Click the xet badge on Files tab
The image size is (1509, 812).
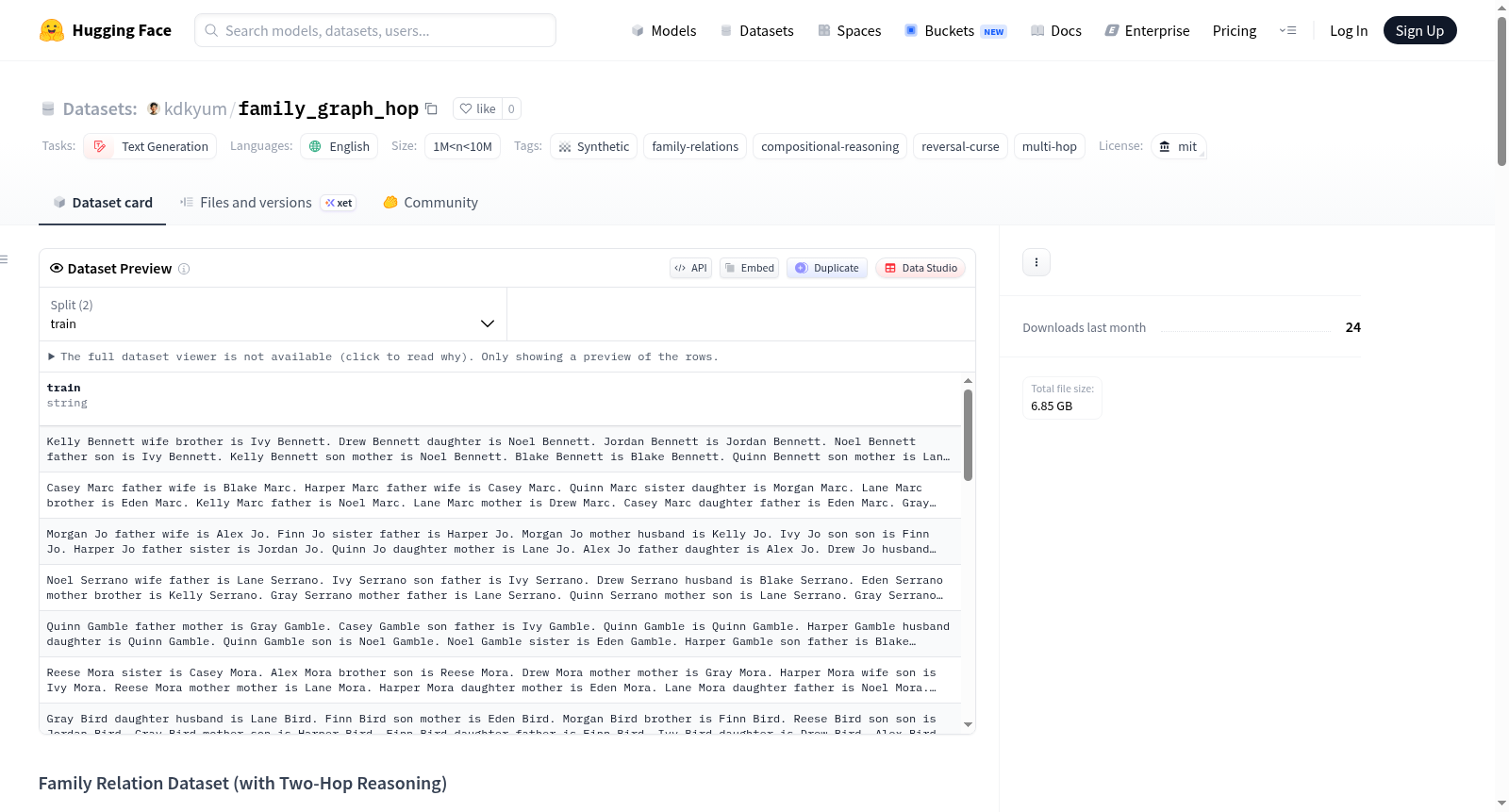point(339,203)
